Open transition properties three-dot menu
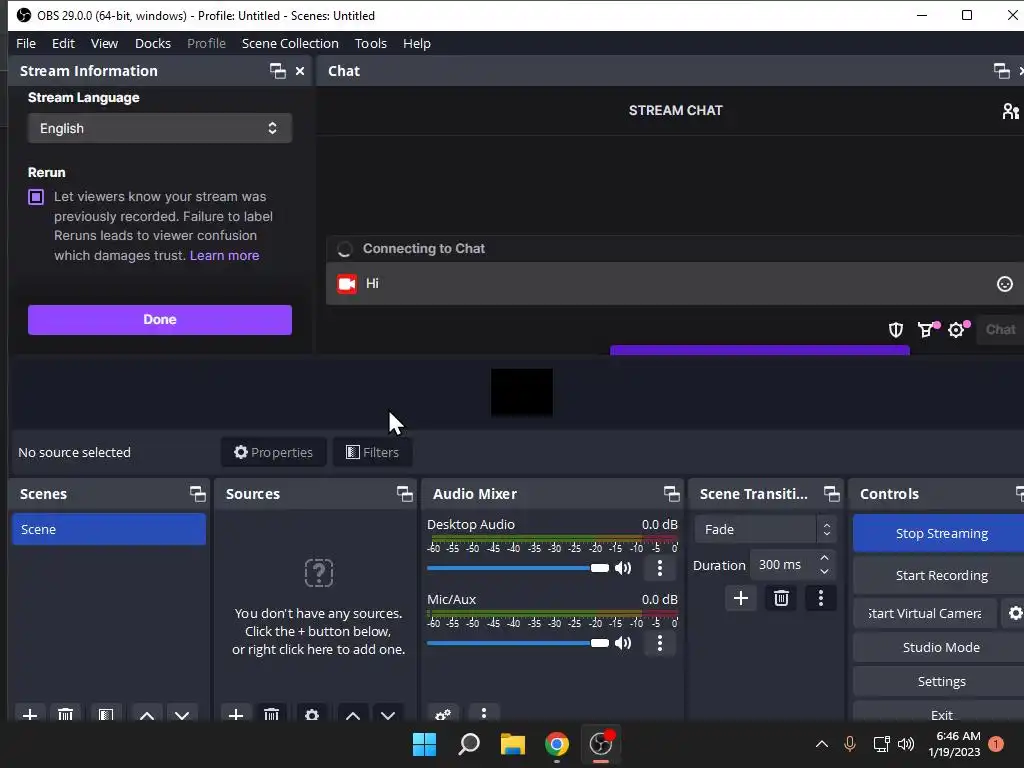Screen dimensions: 1024x768 pos(821,598)
